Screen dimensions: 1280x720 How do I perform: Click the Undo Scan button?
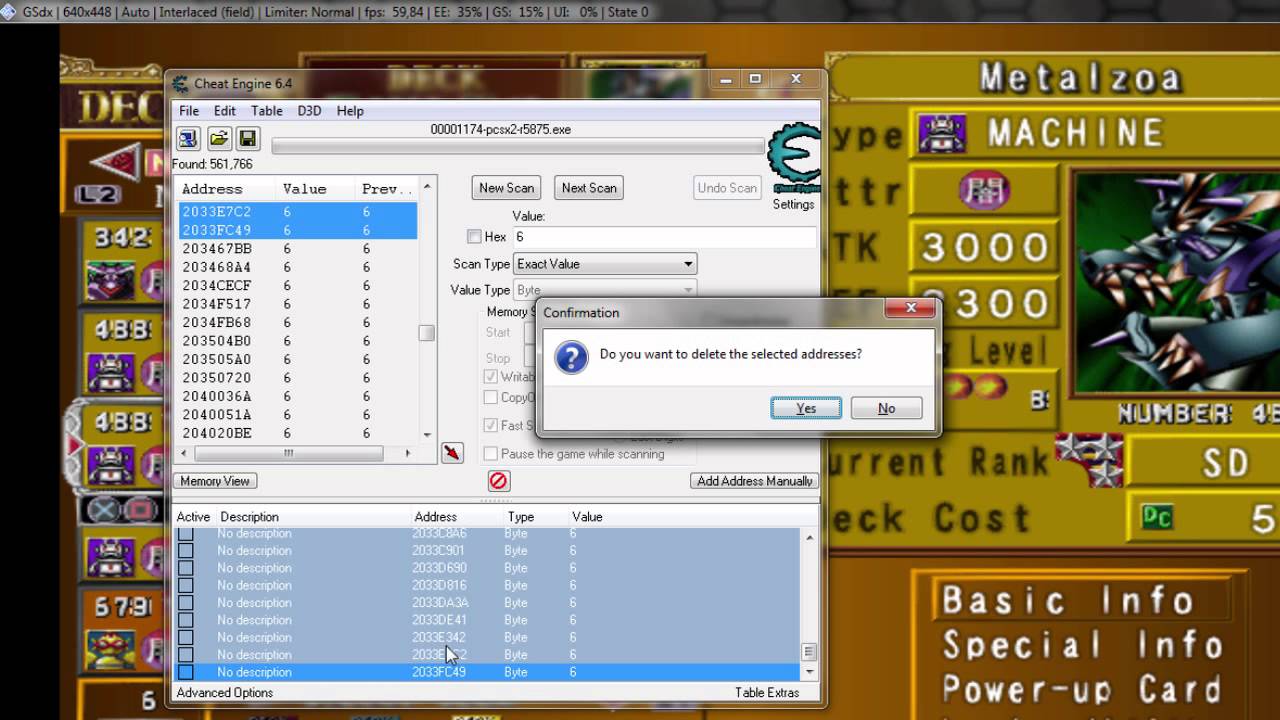[727, 188]
